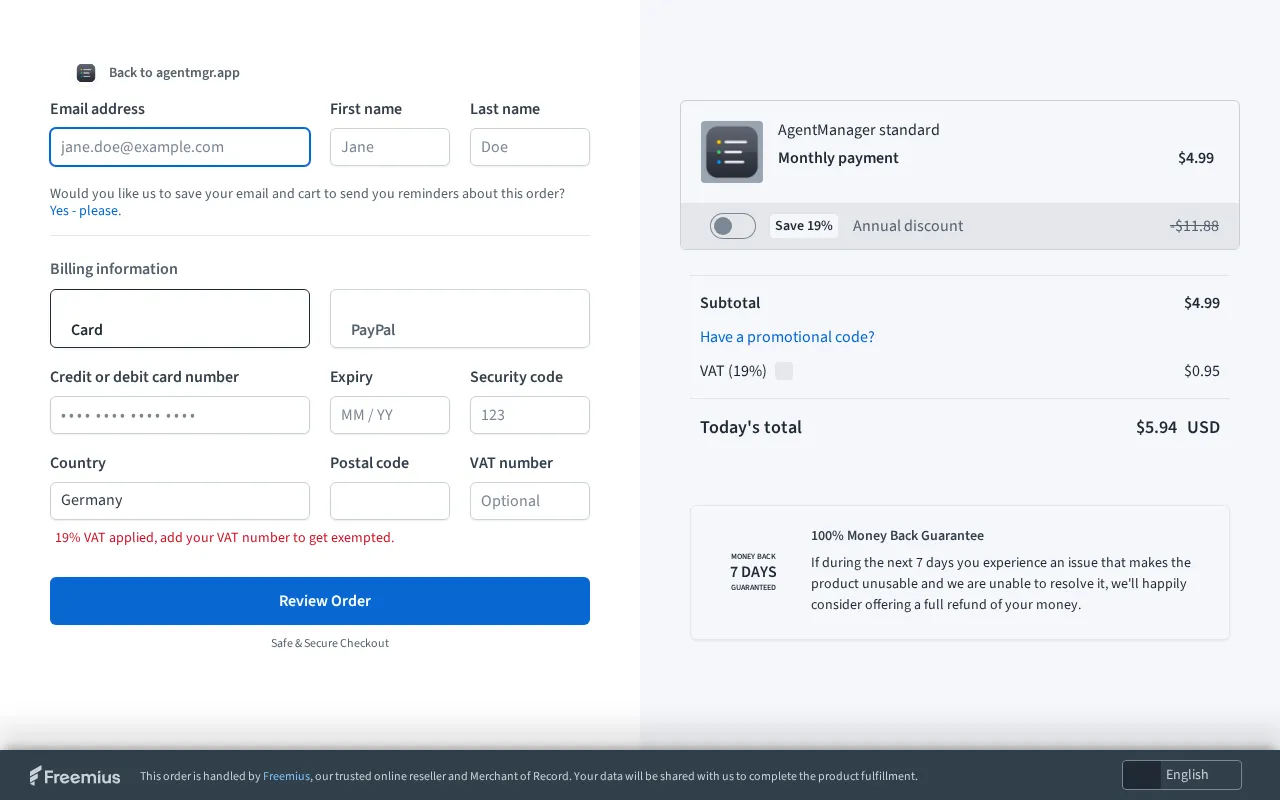Click the 'Today's total' label
This screenshot has width=1280, height=800.
pyautogui.click(x=751, y=427)
